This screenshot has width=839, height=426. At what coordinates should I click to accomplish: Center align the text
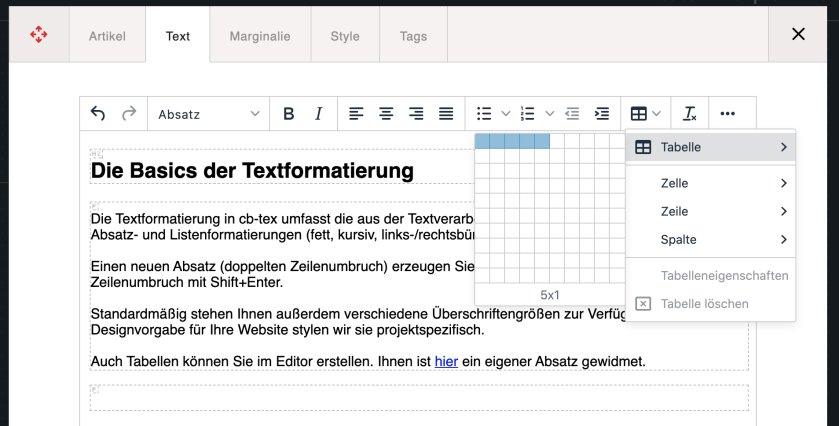(x=386, y=114)
